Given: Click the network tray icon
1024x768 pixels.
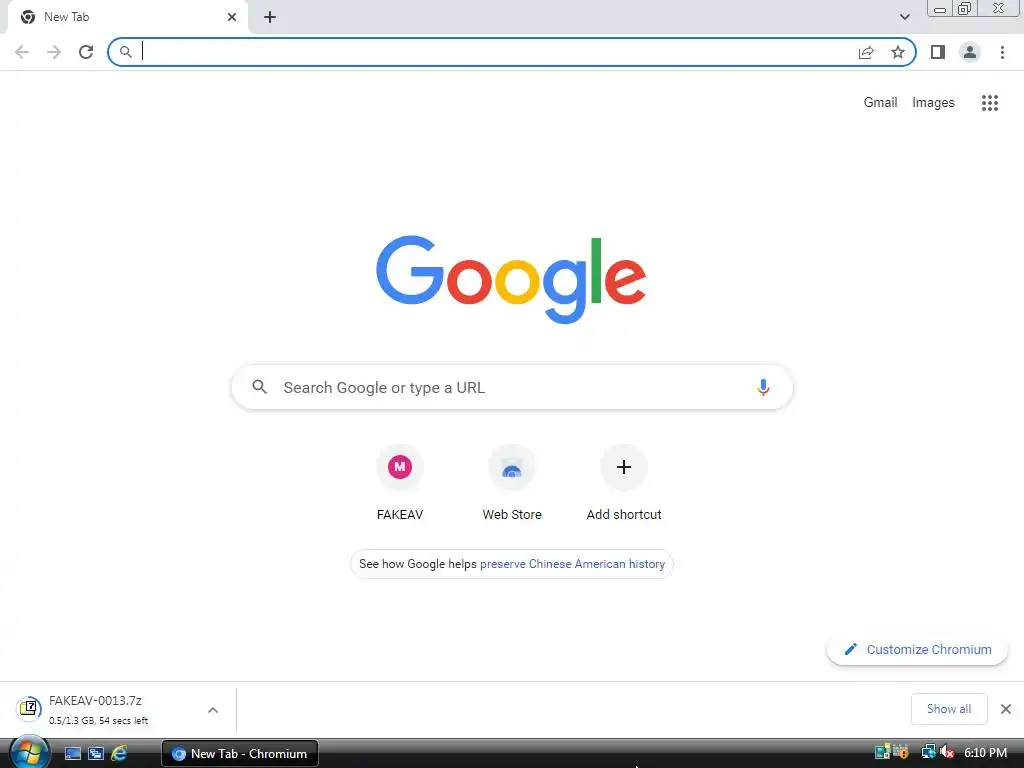Looking at the screenshot, I should coord(928,752).
